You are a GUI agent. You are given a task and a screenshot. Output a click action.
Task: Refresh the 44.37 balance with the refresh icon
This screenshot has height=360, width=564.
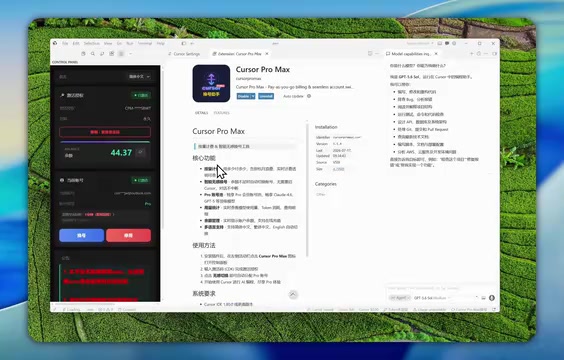click(141, 152)
